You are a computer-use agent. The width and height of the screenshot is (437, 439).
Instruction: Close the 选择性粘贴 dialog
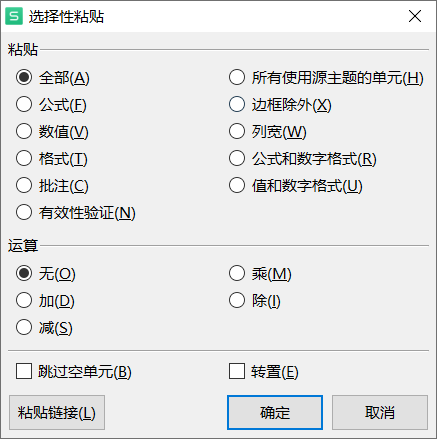point(415,16)
